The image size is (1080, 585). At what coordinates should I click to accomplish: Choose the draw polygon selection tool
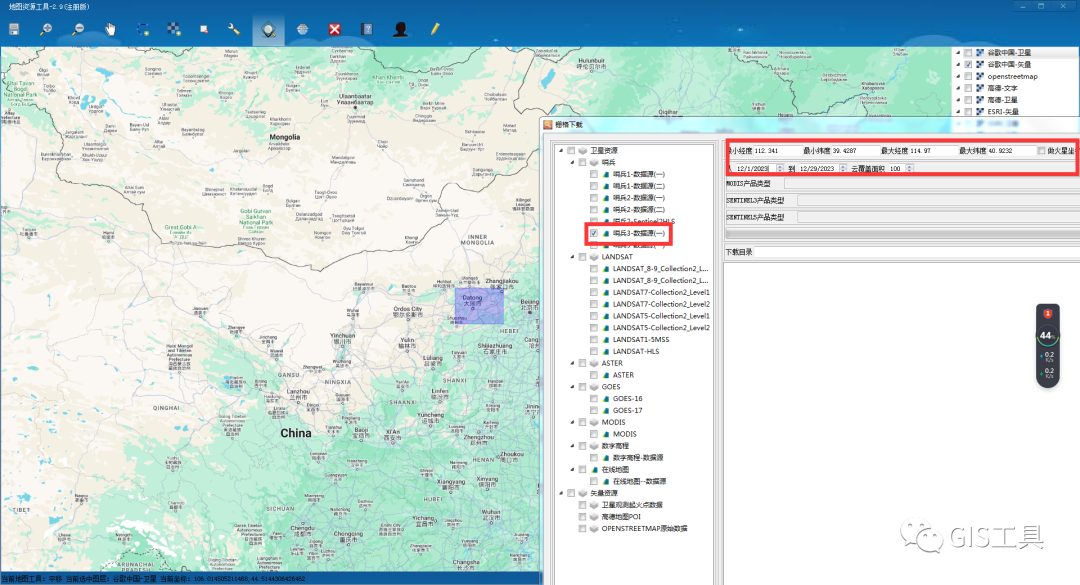click(x=143, y=29)
